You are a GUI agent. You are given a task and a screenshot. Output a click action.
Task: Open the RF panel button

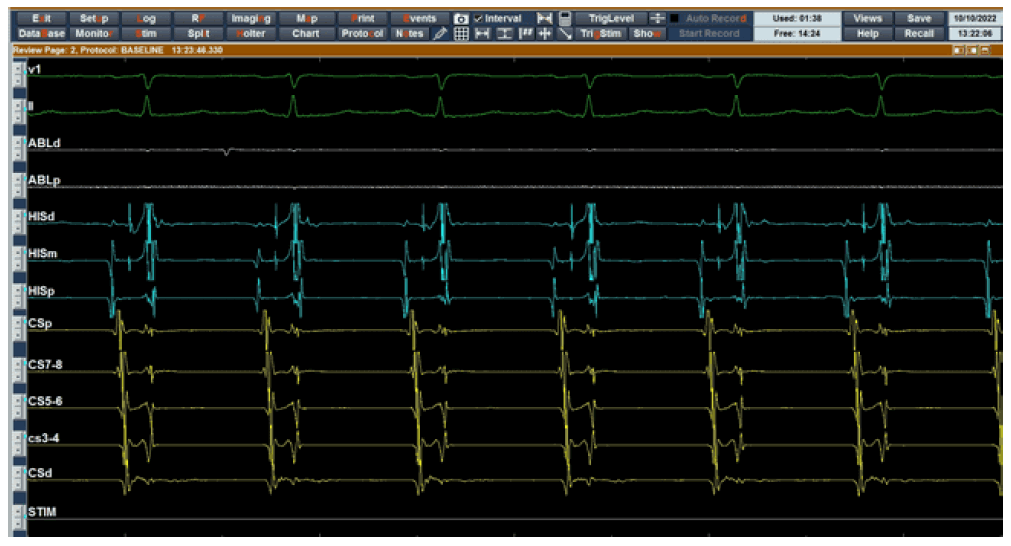(x=199, y=19)
